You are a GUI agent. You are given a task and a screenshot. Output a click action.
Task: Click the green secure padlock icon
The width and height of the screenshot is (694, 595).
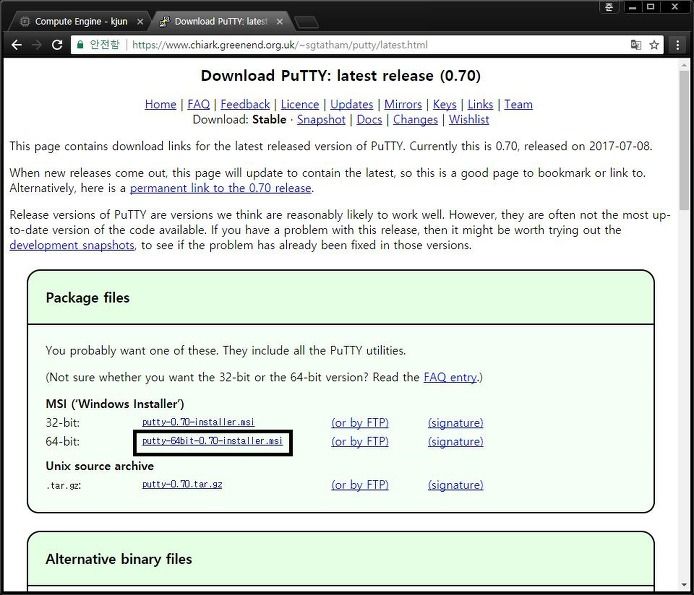pos(80,45)
